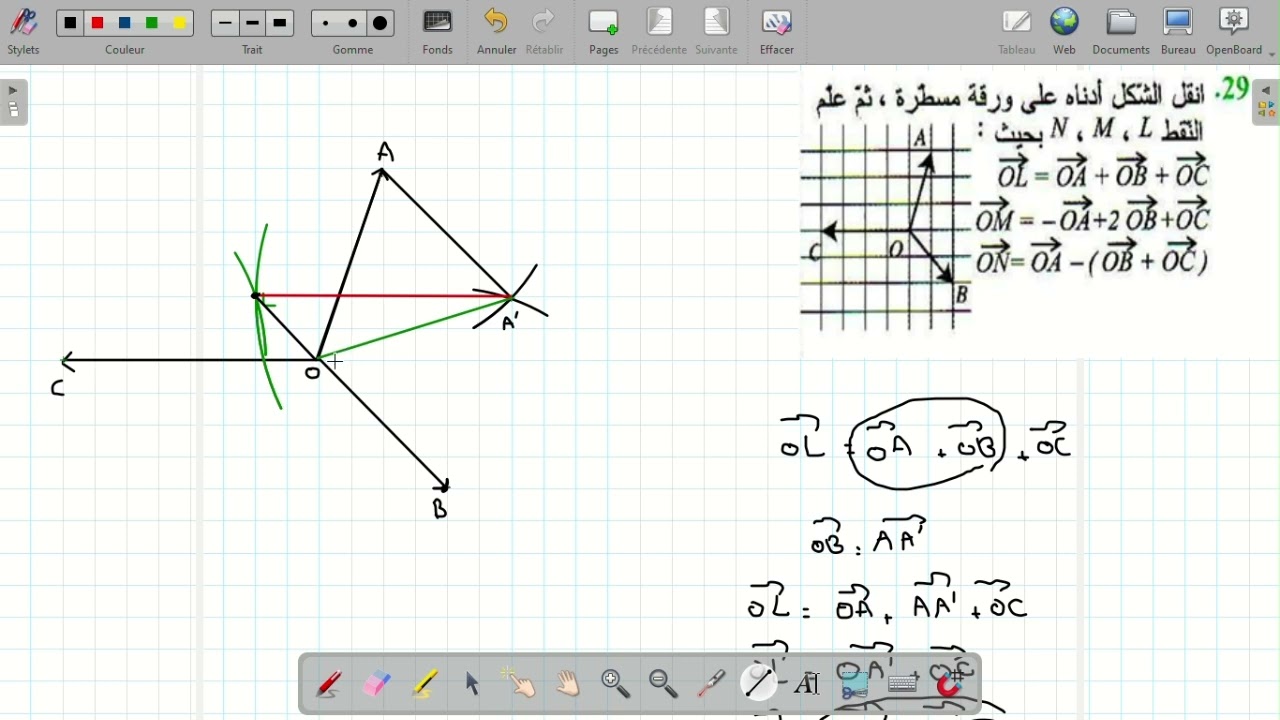Open the Fonds background chooser
The width and height of the screenshot is (1280, 720).
pyautogui.click(x=438, y=32)
